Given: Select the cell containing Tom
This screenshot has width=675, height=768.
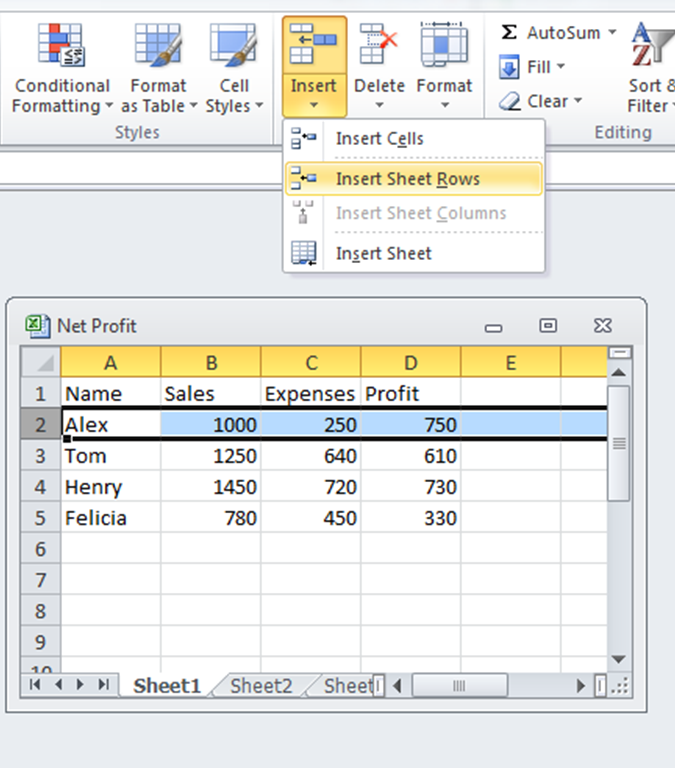Looking at the screenshot, I should (111, 456).
